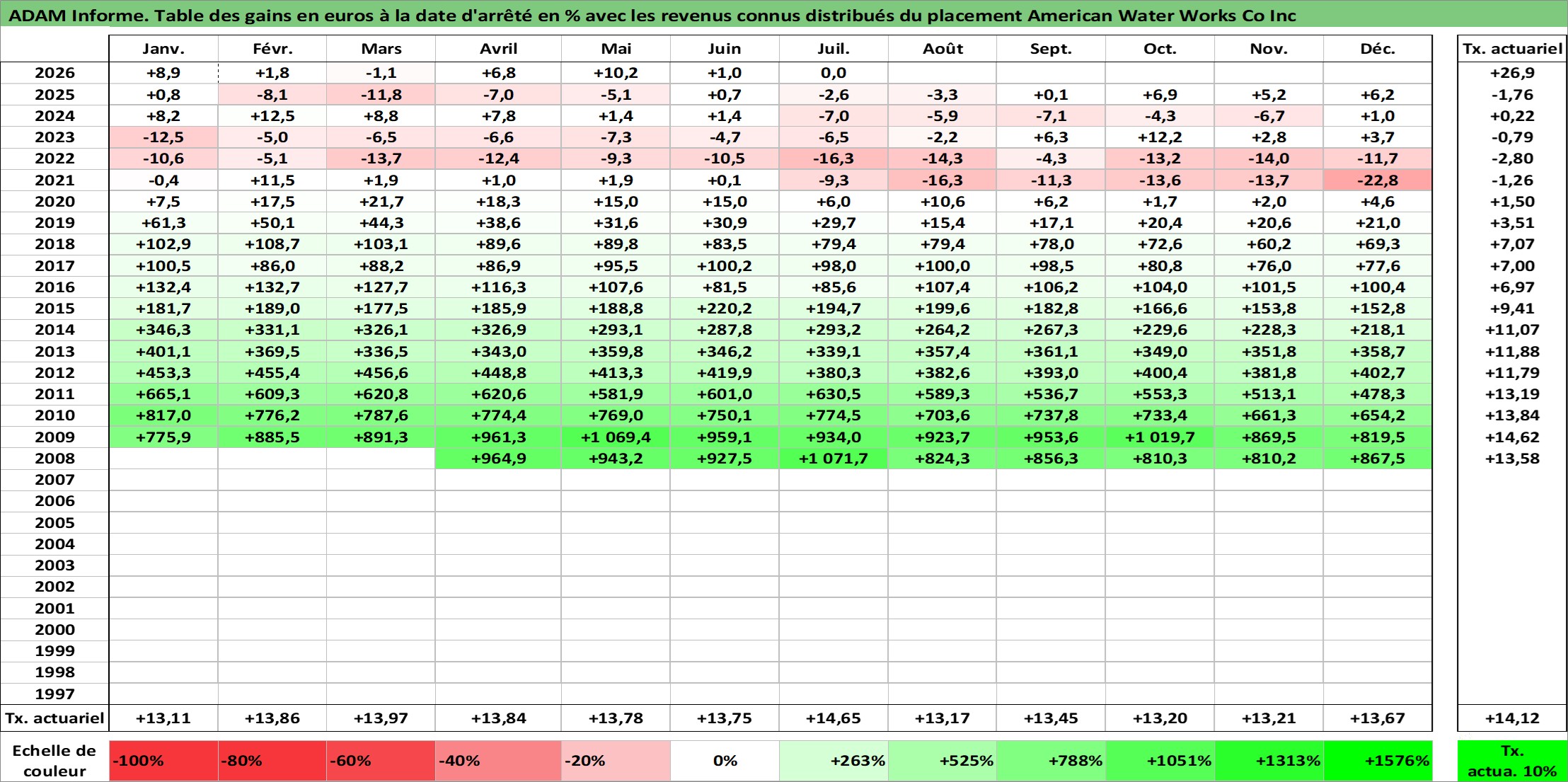Select cell -11,8 for March 2025
This screenshot has width=1568, height=782.
point(381,95)
